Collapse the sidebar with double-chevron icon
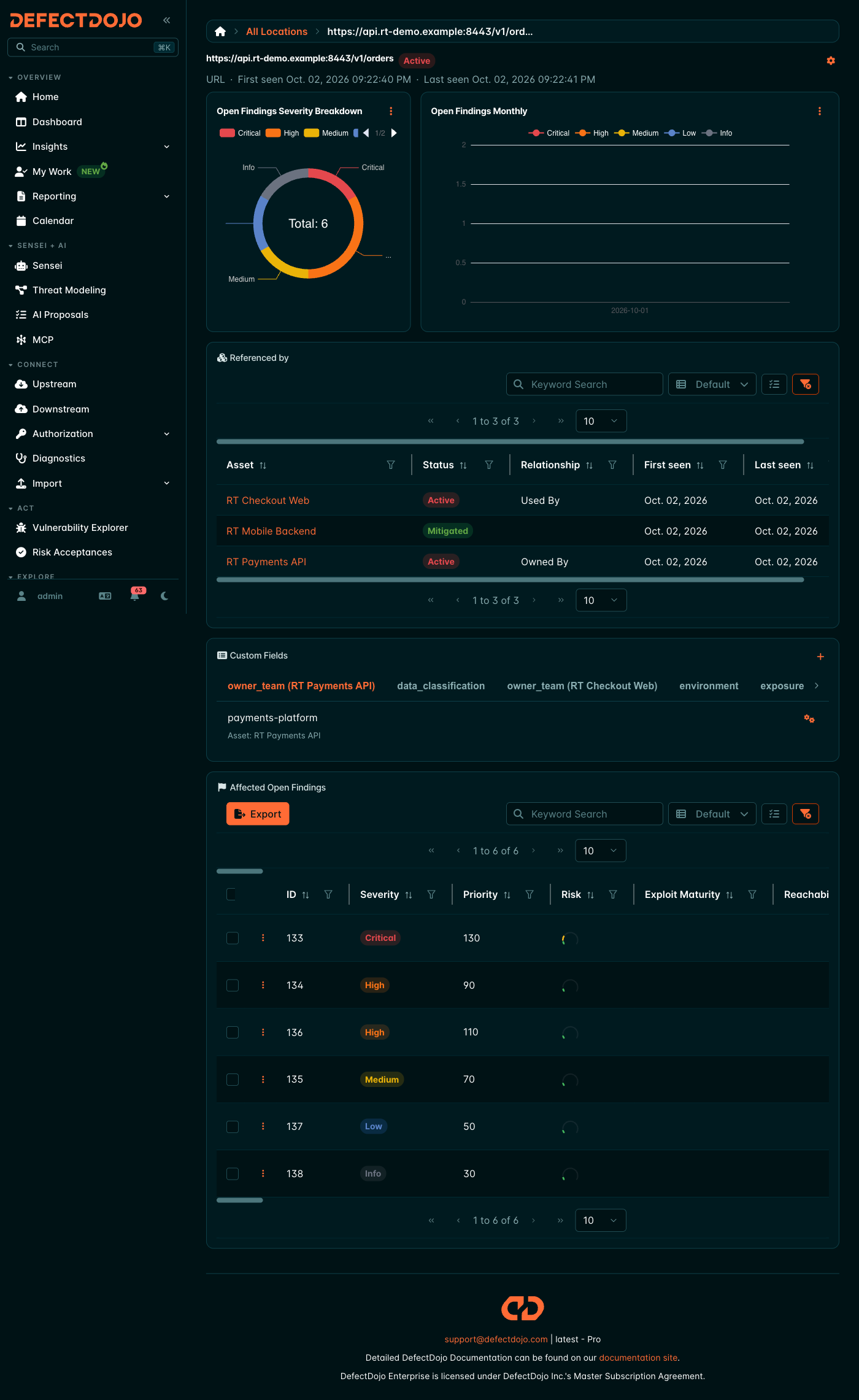 [x=166, y=20]
